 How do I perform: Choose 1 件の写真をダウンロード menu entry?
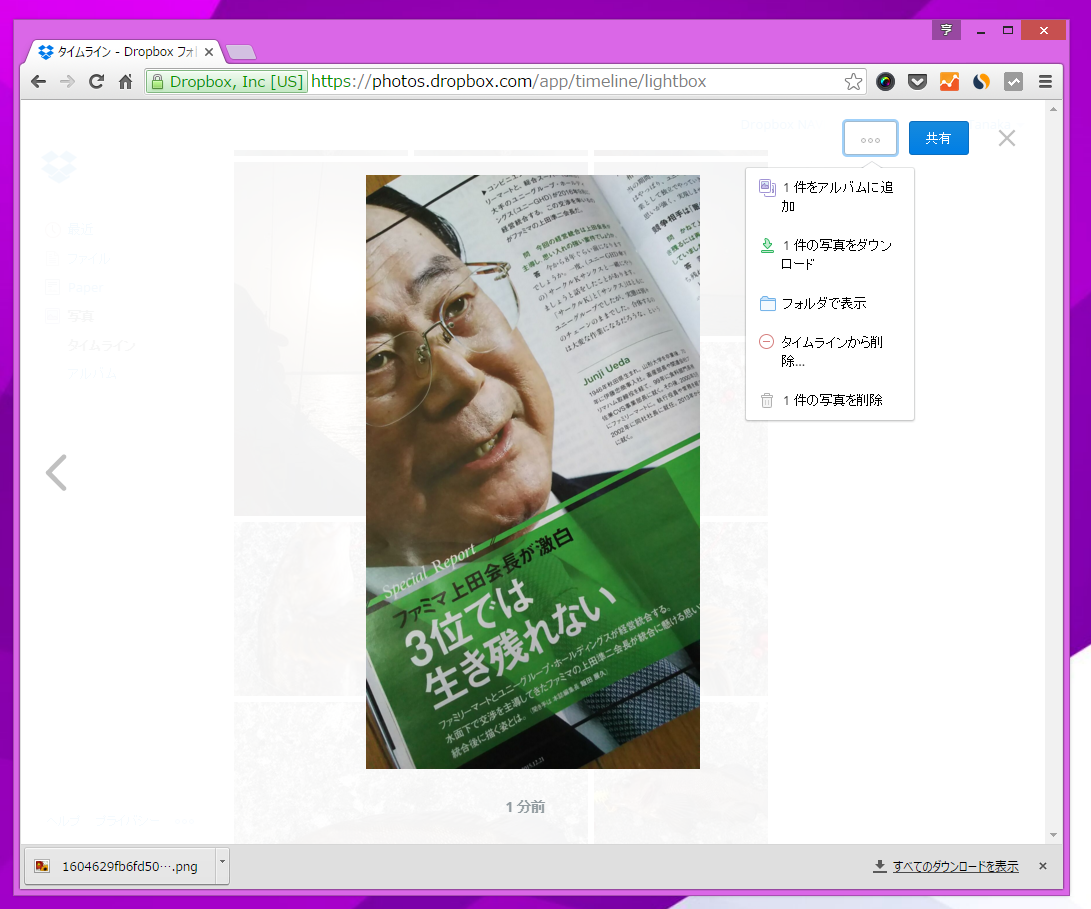pyautogui.click(x=829, y=254)
